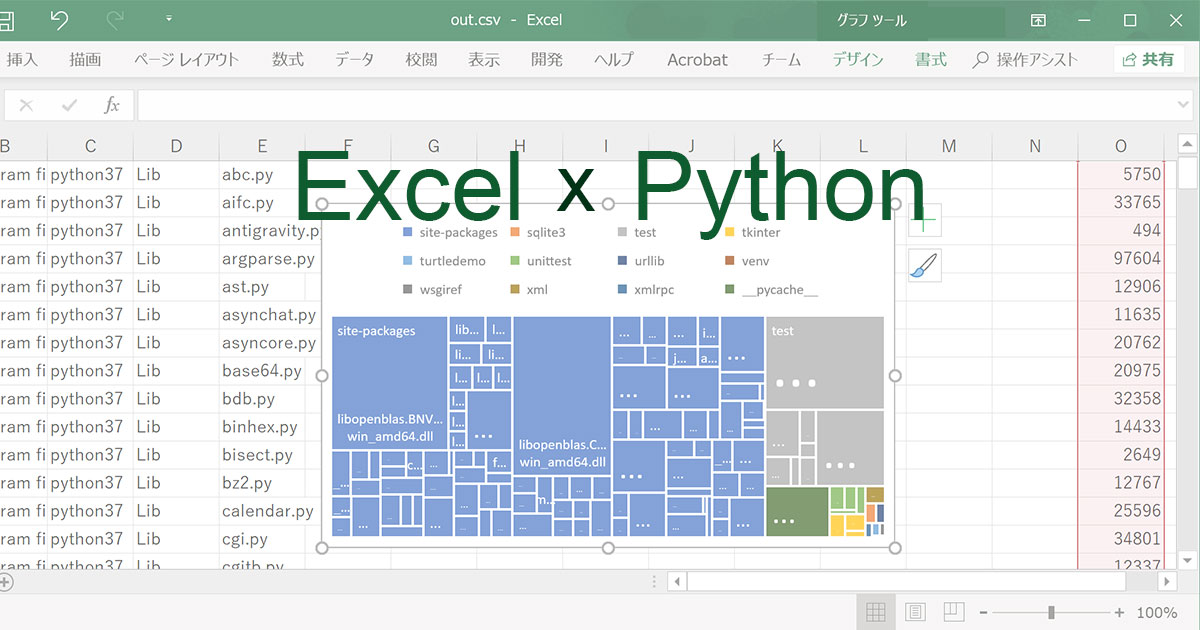Open the Acrobat ribbon tab
Image resolution: width=1200 pixels, height=630 pixels.
click(x=697, y=60)
